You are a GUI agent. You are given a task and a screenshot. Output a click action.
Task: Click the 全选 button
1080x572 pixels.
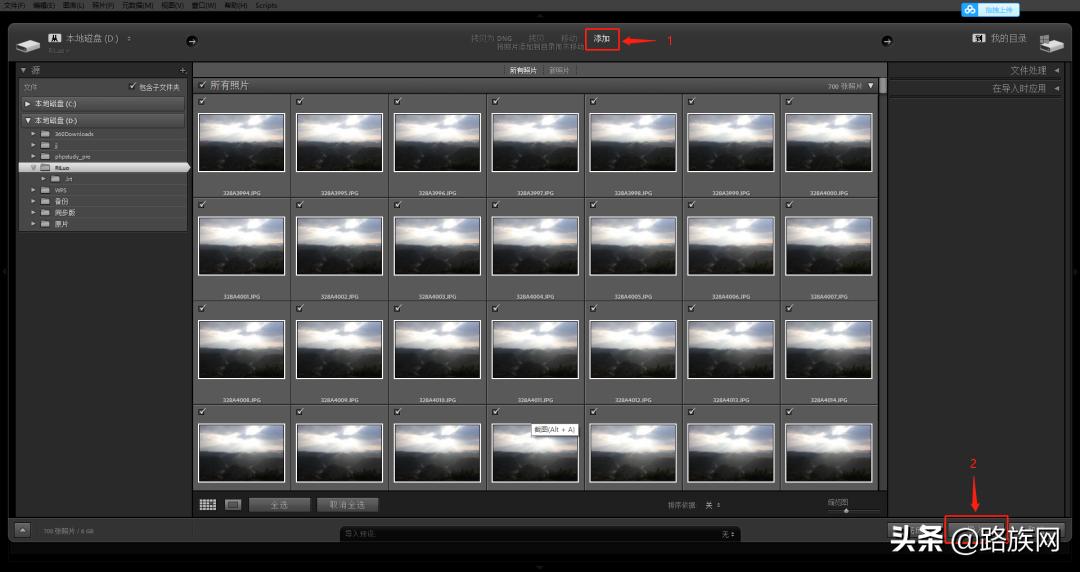tap(278, 505)
